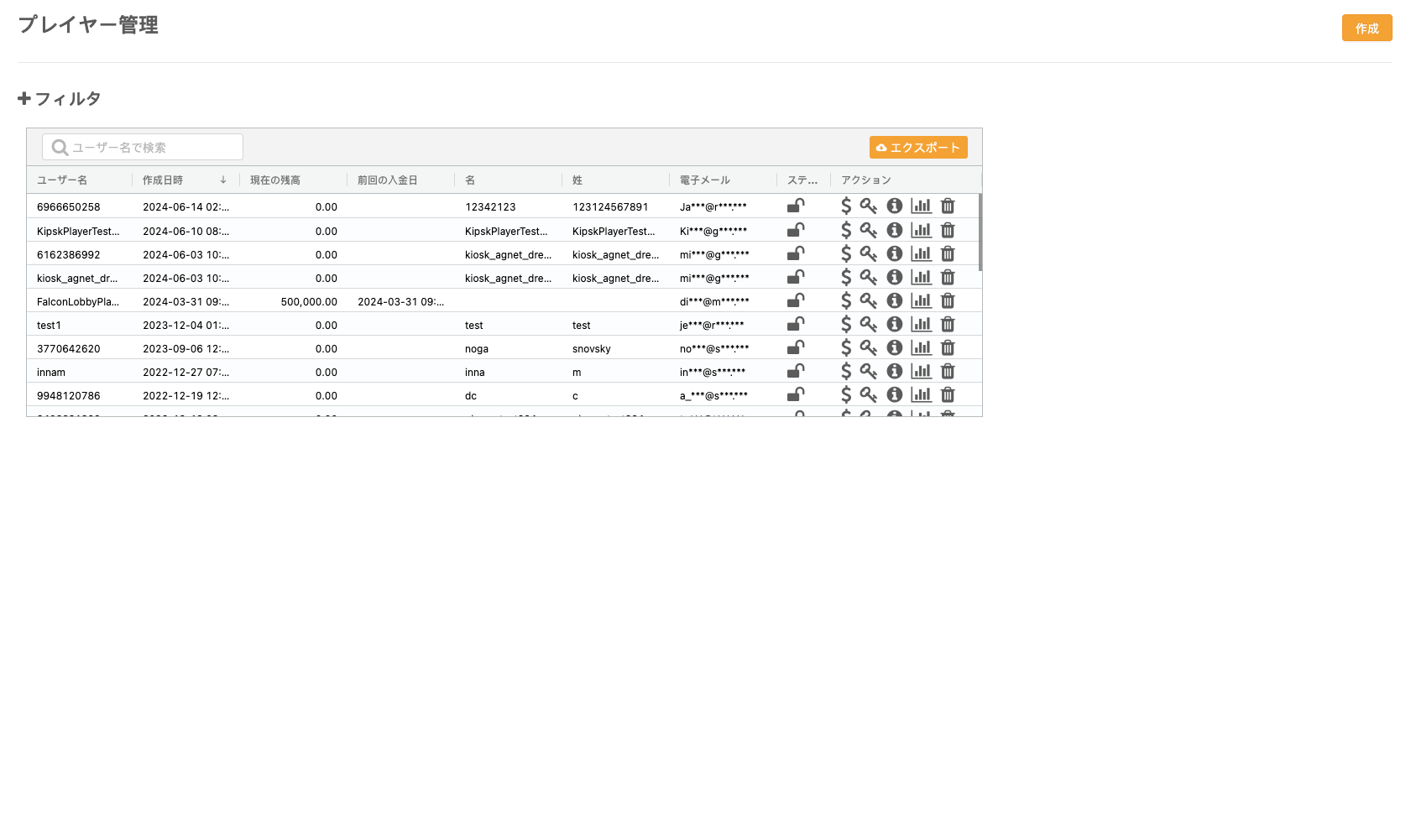Screen dimensions: 1411x840
Task: Click dollar icon for player innam
Action: tap(846, 371)
